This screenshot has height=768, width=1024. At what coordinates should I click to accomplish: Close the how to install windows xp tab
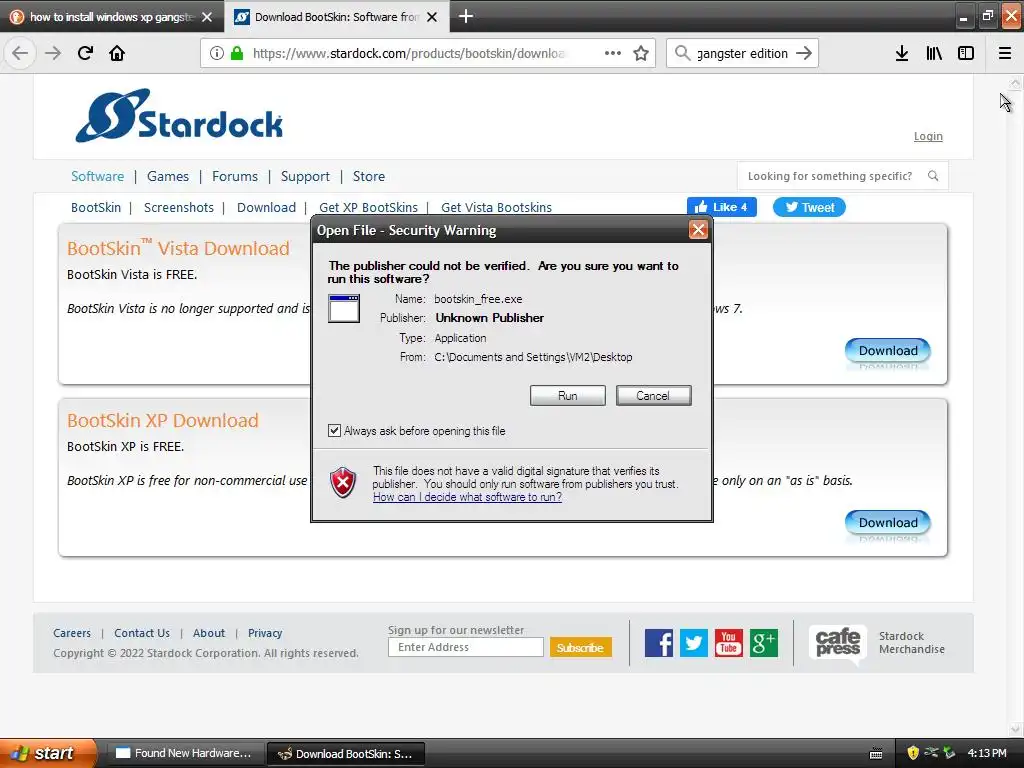(x=207, y=17)
